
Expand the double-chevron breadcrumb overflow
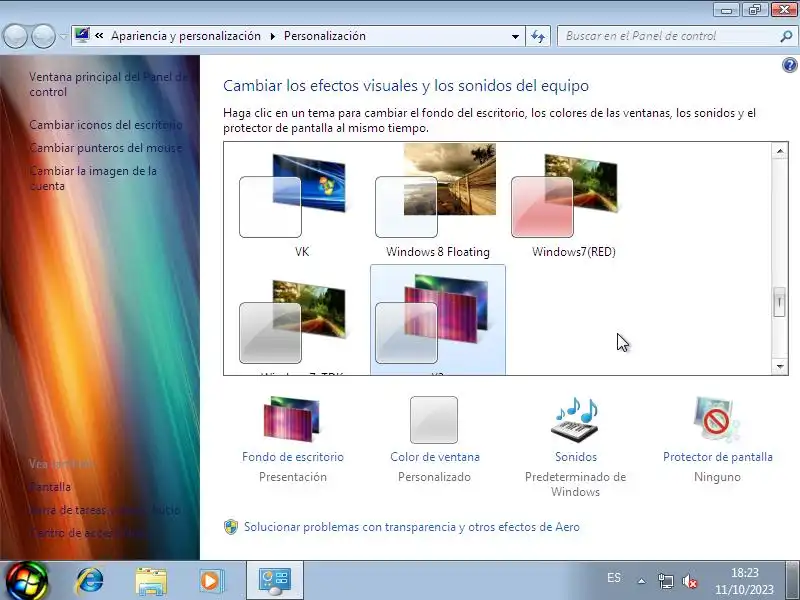coord(99,36)
